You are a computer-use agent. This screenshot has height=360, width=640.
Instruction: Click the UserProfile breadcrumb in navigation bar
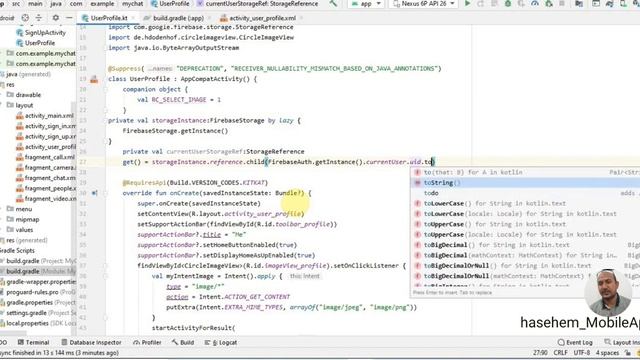click(171, 4)
